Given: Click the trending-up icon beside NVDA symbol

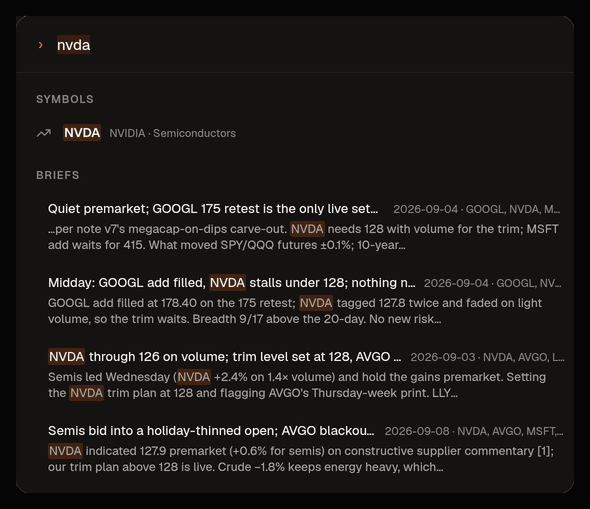Looking at the screenshot, I should (44, 133).
